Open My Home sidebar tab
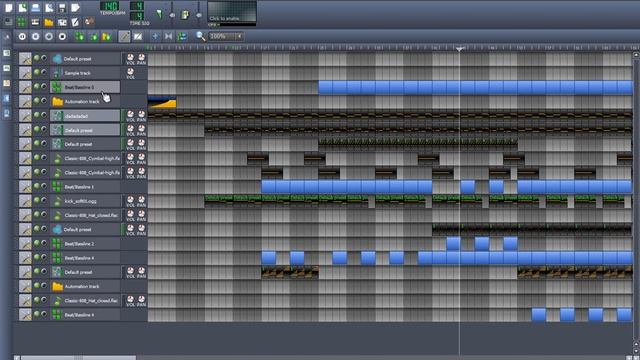 pyautogui.click(x=7, y=98)
